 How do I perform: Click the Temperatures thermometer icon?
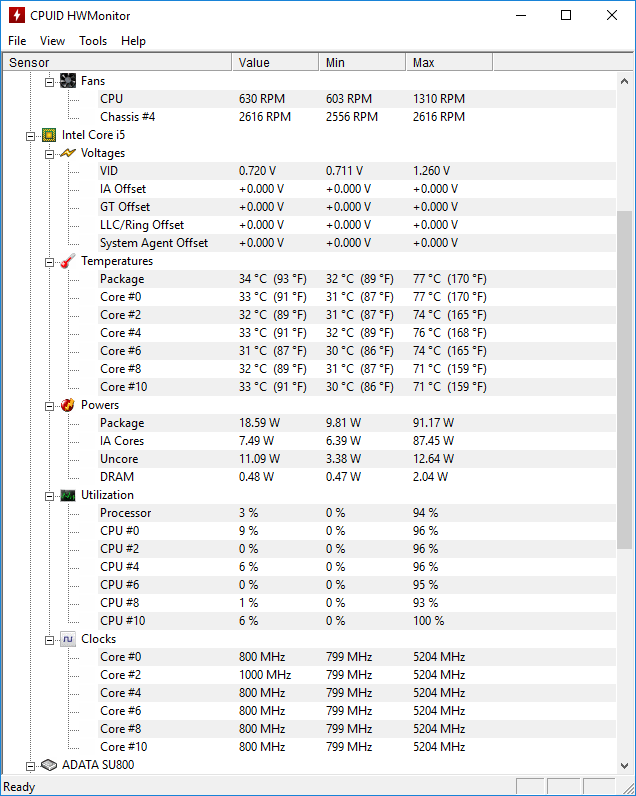point(68,261)
